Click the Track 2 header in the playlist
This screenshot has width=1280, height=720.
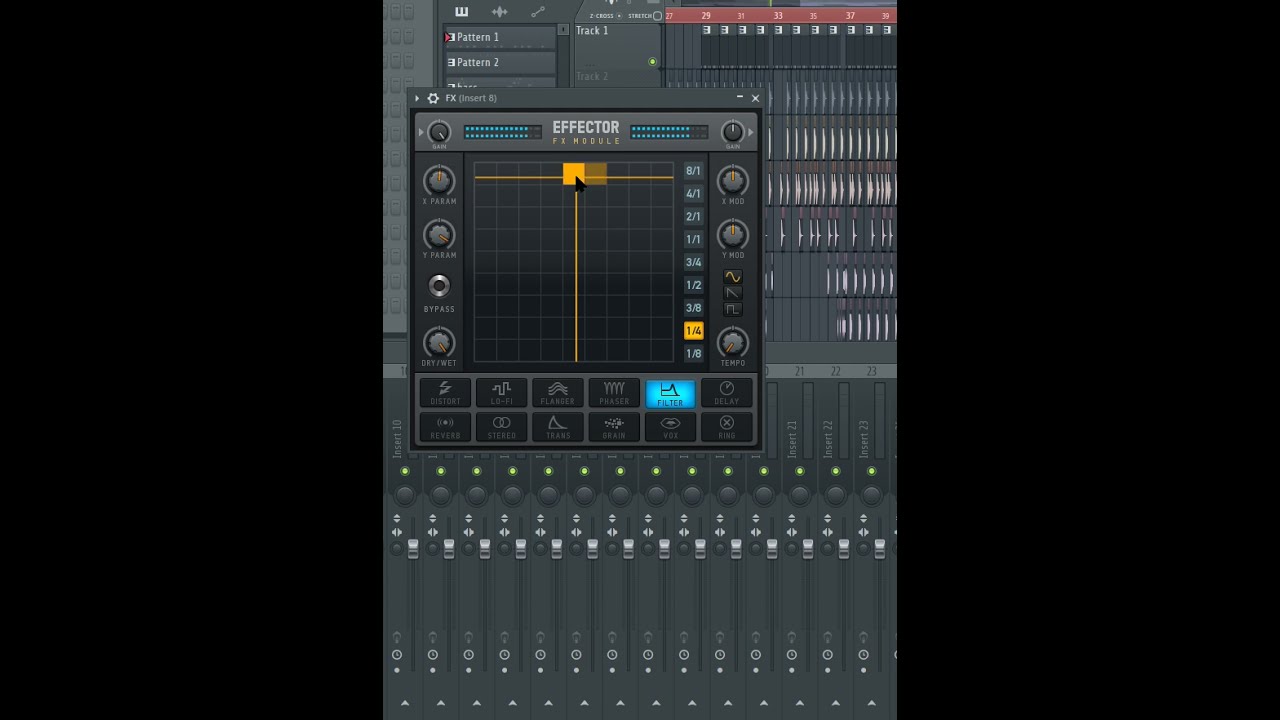pyautogui.click(x=618, y=78)
